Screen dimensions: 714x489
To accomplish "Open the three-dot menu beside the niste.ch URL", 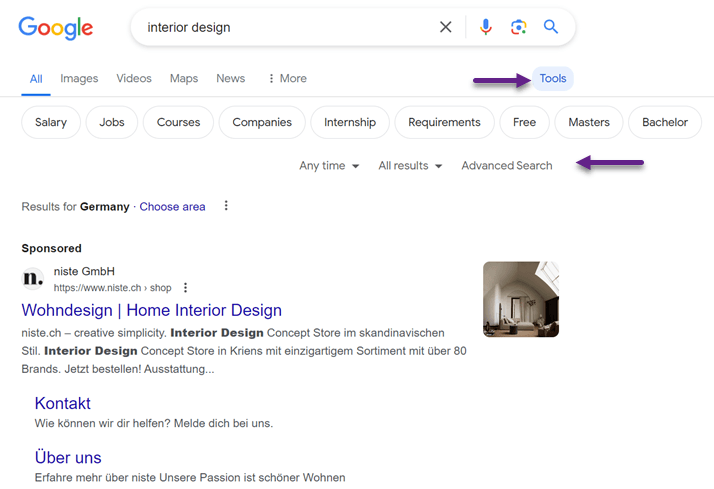I will click(x=185, y=288).
